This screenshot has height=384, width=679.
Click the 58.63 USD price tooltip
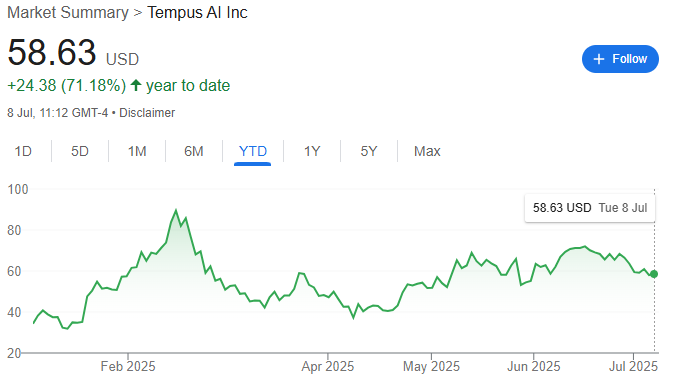(x=590, y=208)
